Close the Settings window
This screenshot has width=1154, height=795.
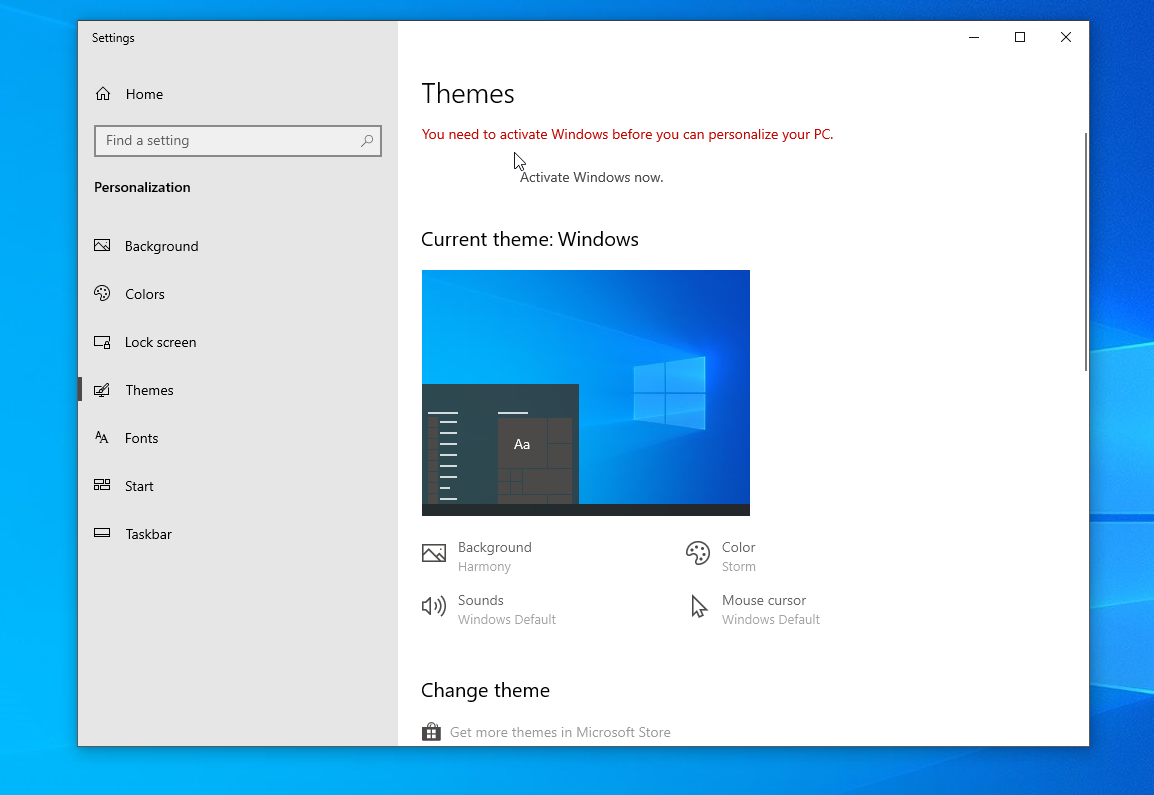(1065, 37)
